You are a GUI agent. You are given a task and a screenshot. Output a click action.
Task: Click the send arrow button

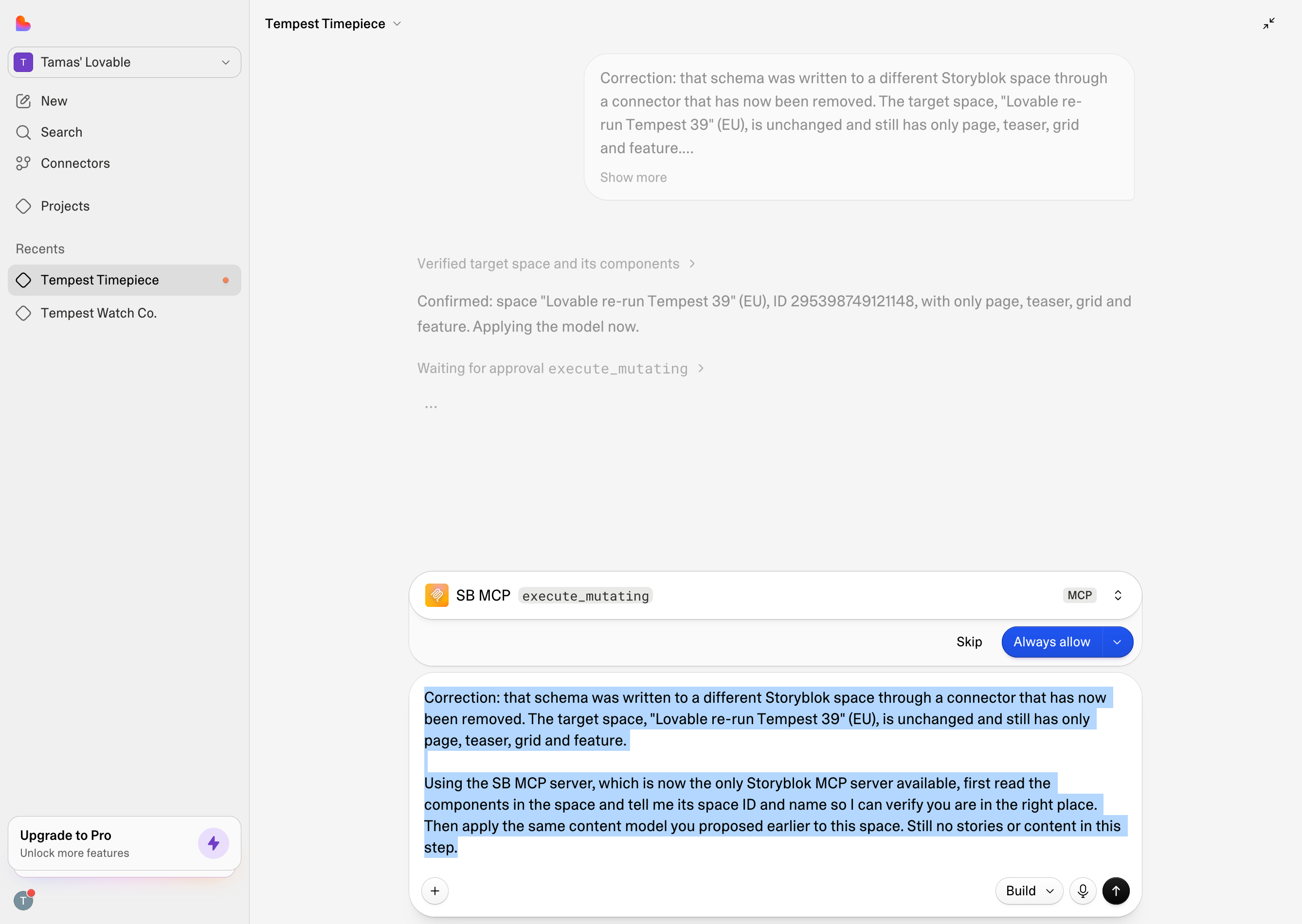[1116, 890]
